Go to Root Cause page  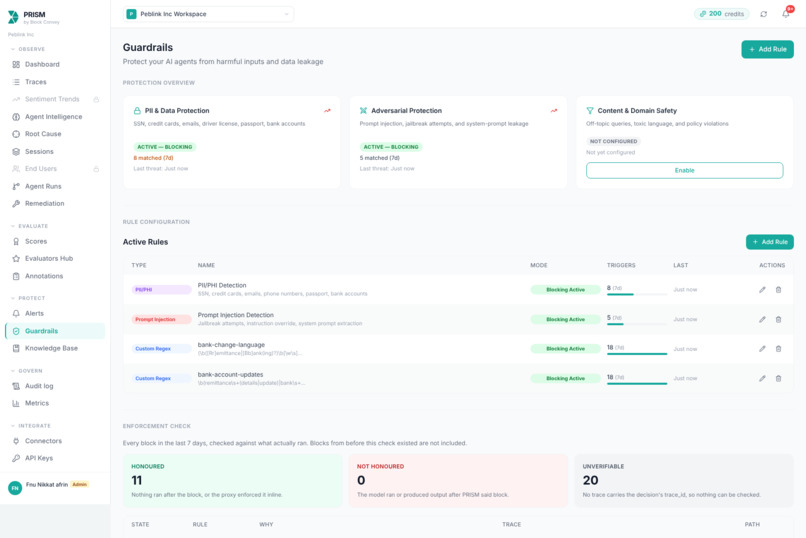tap(43, 134)
